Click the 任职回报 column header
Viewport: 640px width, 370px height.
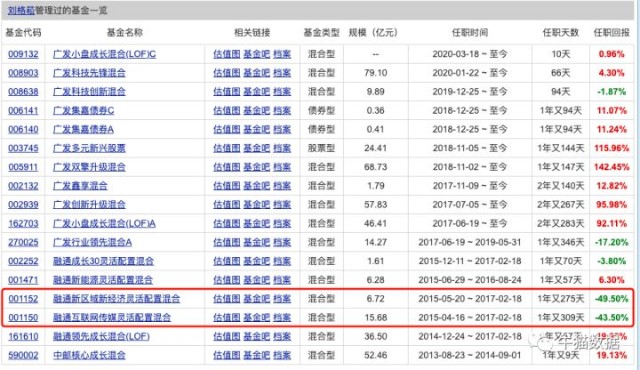click(x=611, y=33)
